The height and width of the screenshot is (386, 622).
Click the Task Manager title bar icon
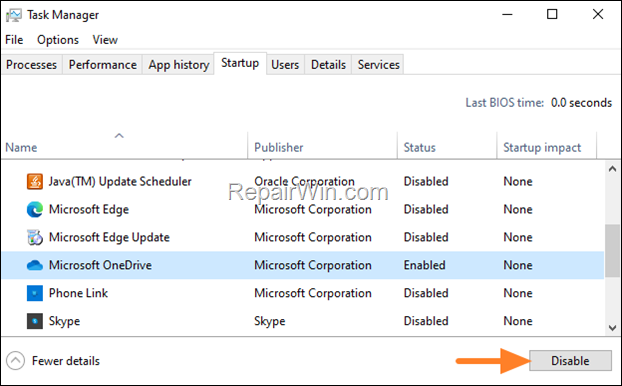[x=13, y=15]
